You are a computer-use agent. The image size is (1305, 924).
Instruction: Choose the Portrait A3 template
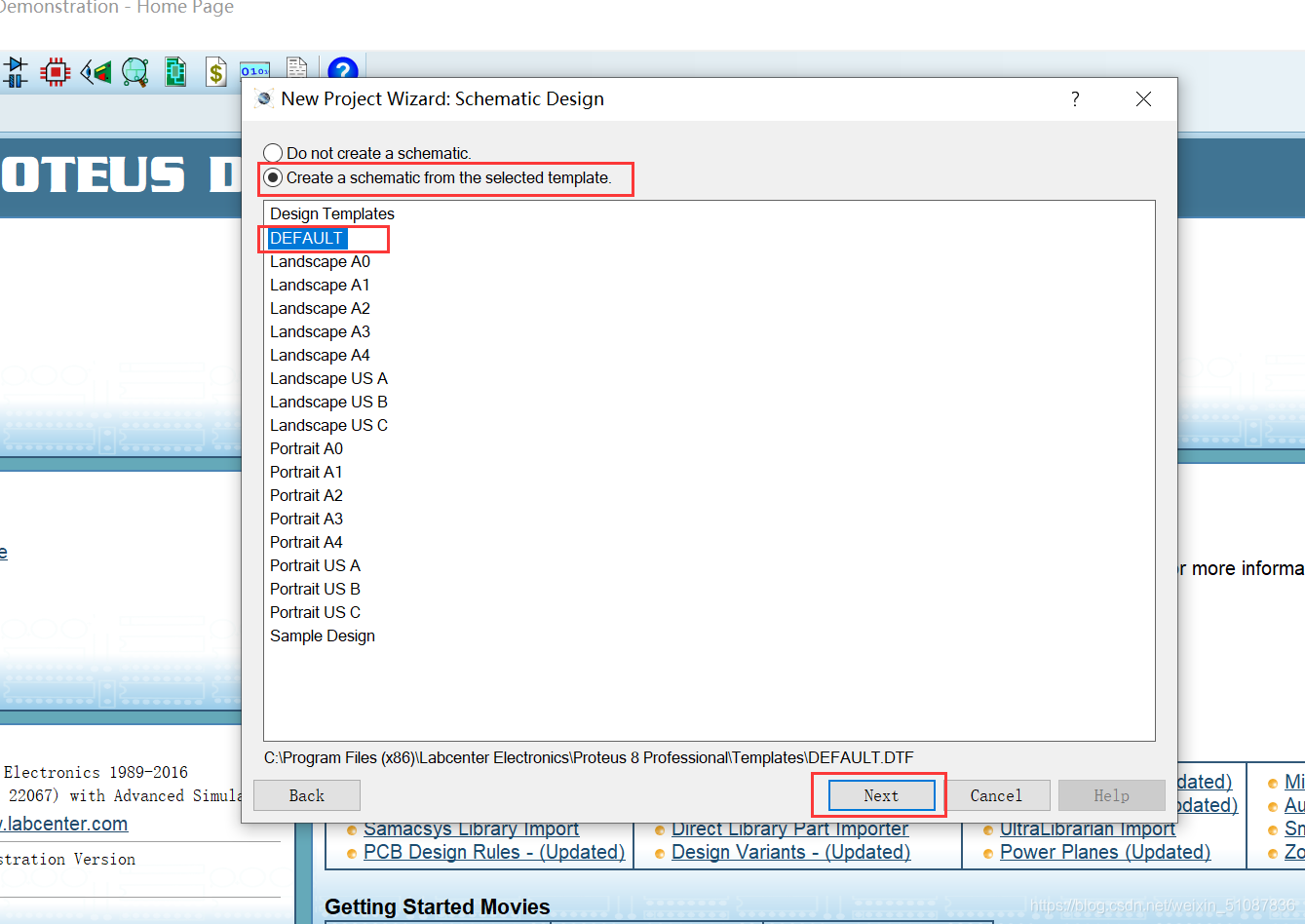pos(306,519)
